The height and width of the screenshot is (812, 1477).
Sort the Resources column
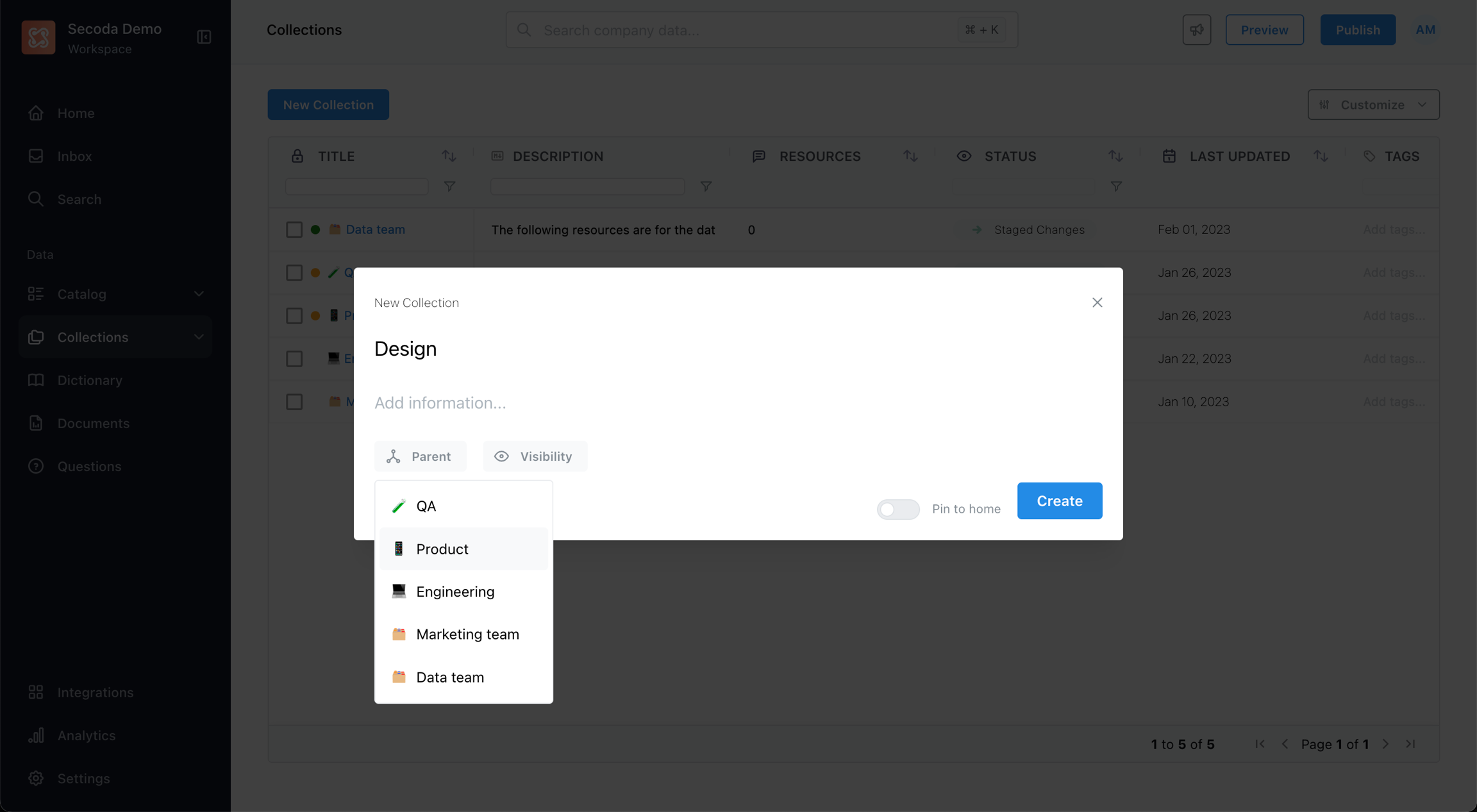point(910,156)
